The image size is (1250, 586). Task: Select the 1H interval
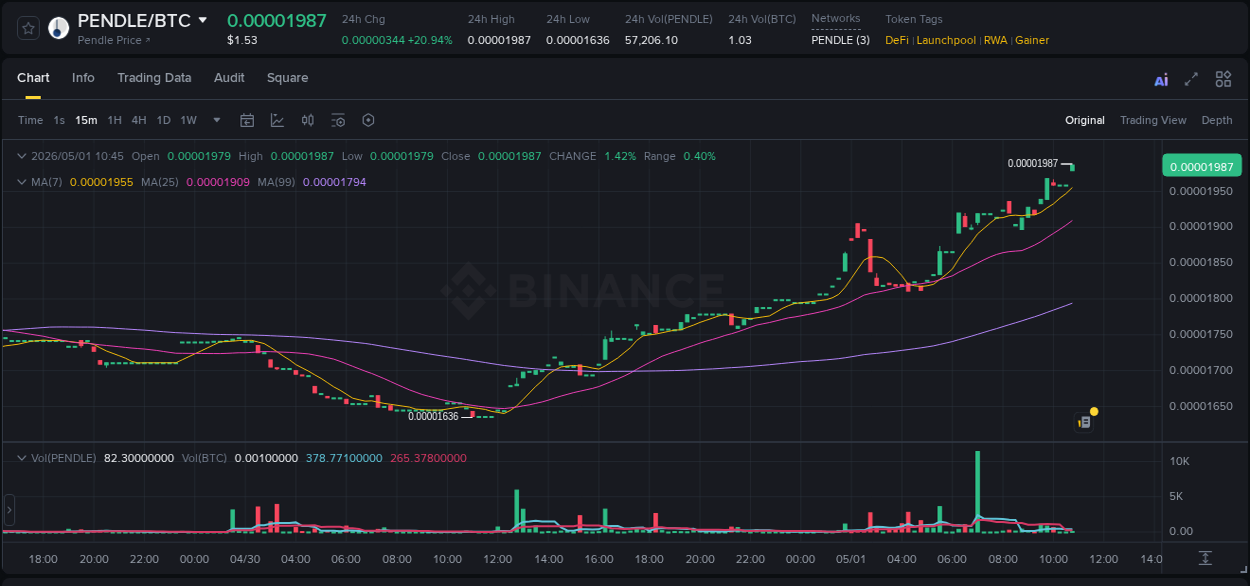pos(114,120)
